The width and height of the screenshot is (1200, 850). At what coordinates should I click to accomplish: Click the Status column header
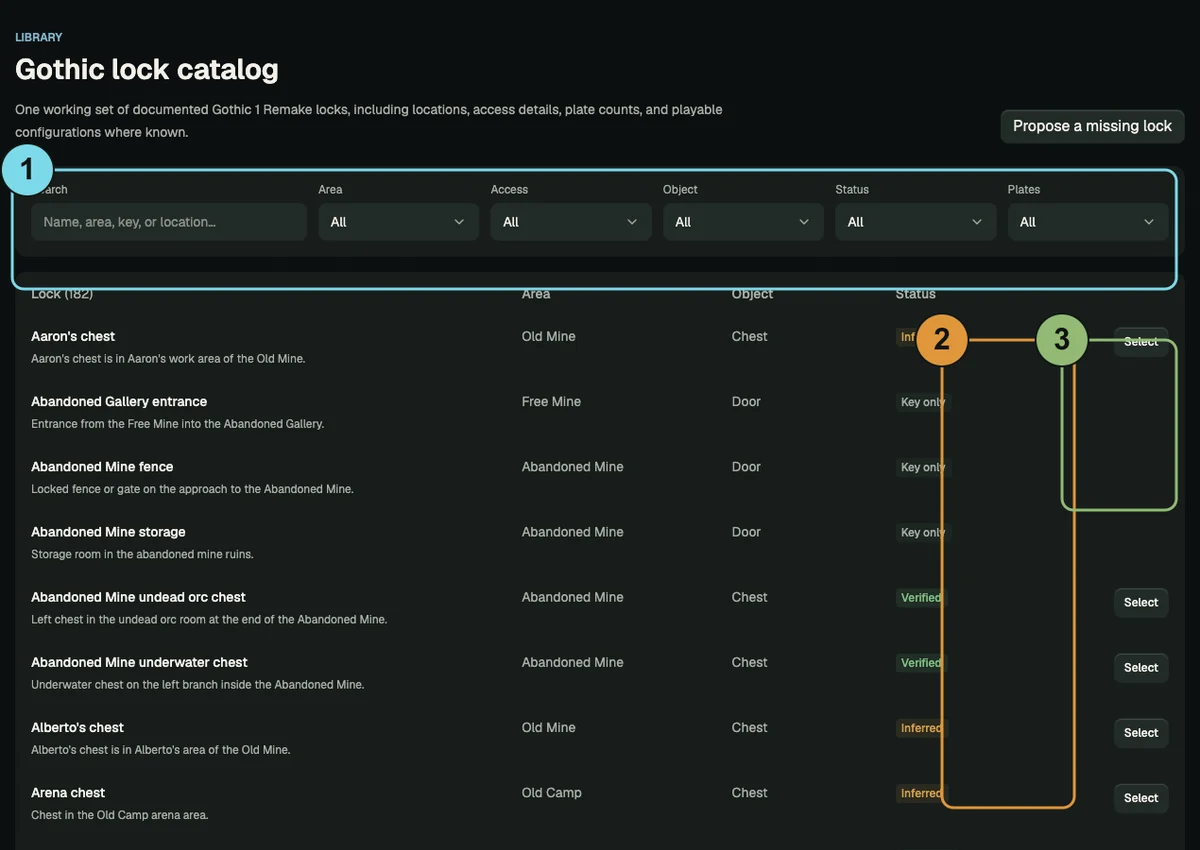coord(916,294)
